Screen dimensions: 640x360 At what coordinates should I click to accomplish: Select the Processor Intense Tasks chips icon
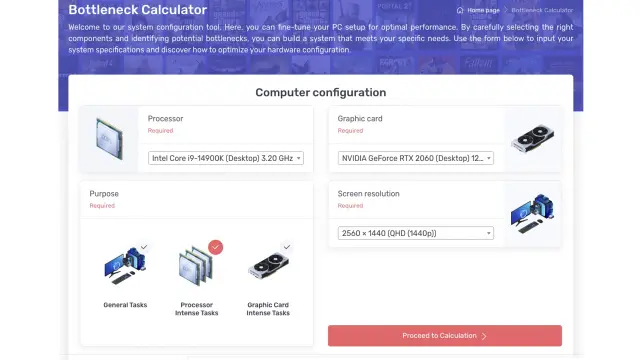click(196, 267)
